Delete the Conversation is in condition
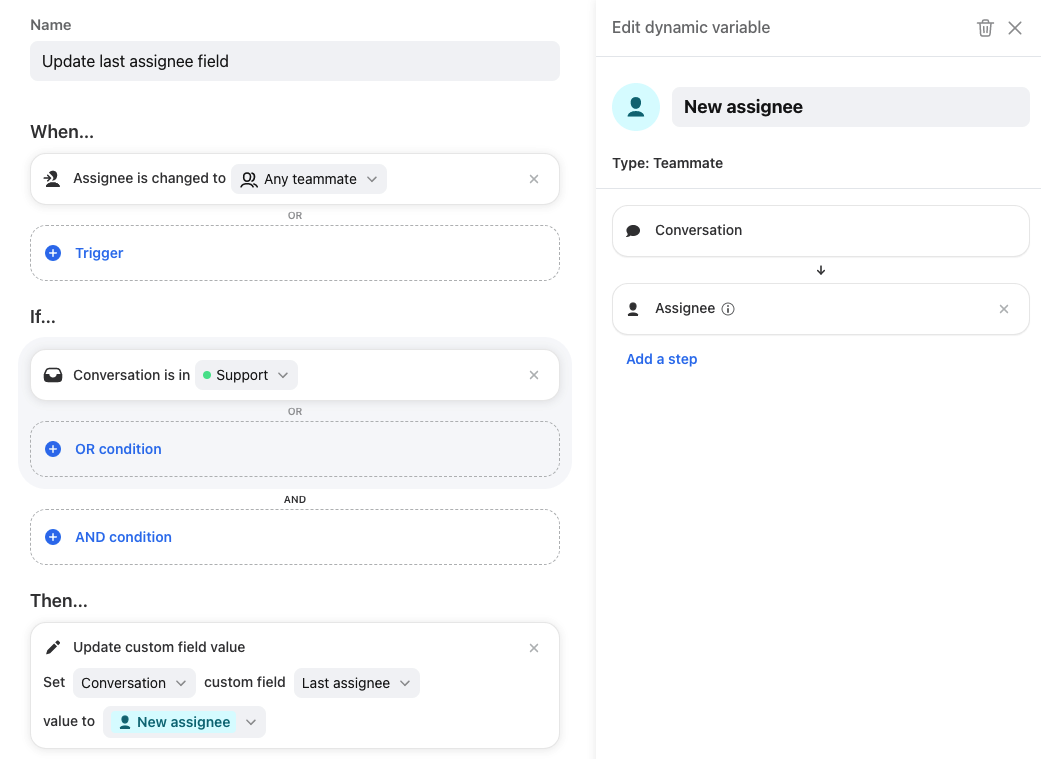1041x759 pixels. 534,375
